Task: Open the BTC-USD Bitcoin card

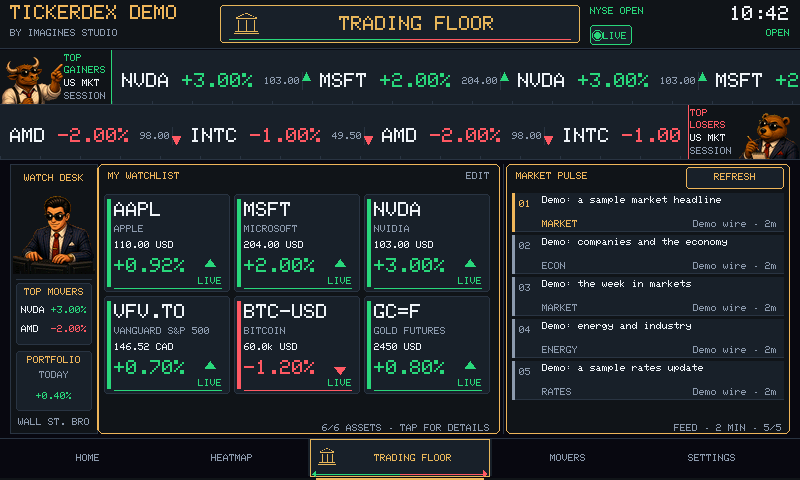Action: click(x=297, y=345)
